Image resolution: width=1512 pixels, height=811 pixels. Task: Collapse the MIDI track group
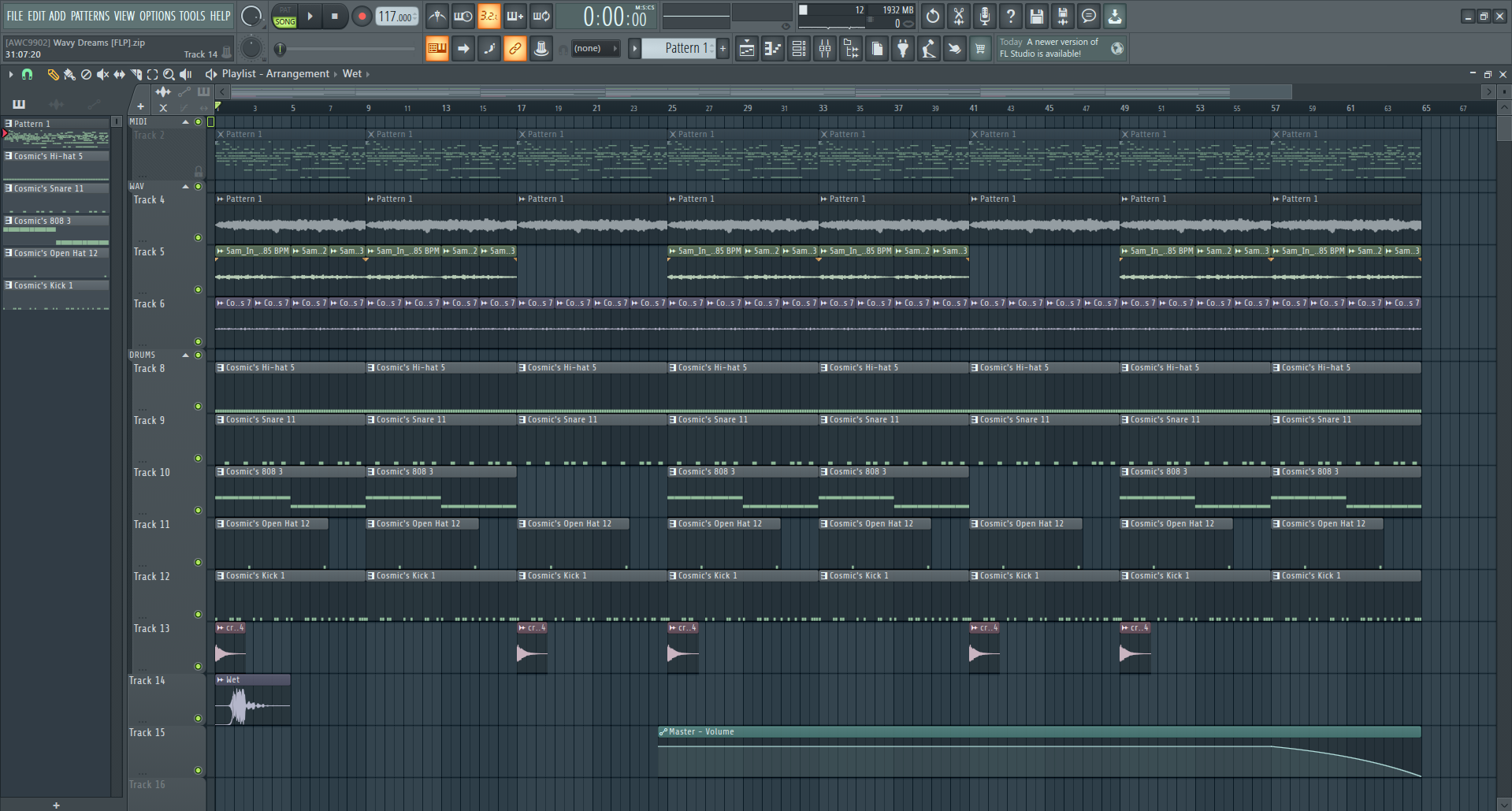coord(186,122)
